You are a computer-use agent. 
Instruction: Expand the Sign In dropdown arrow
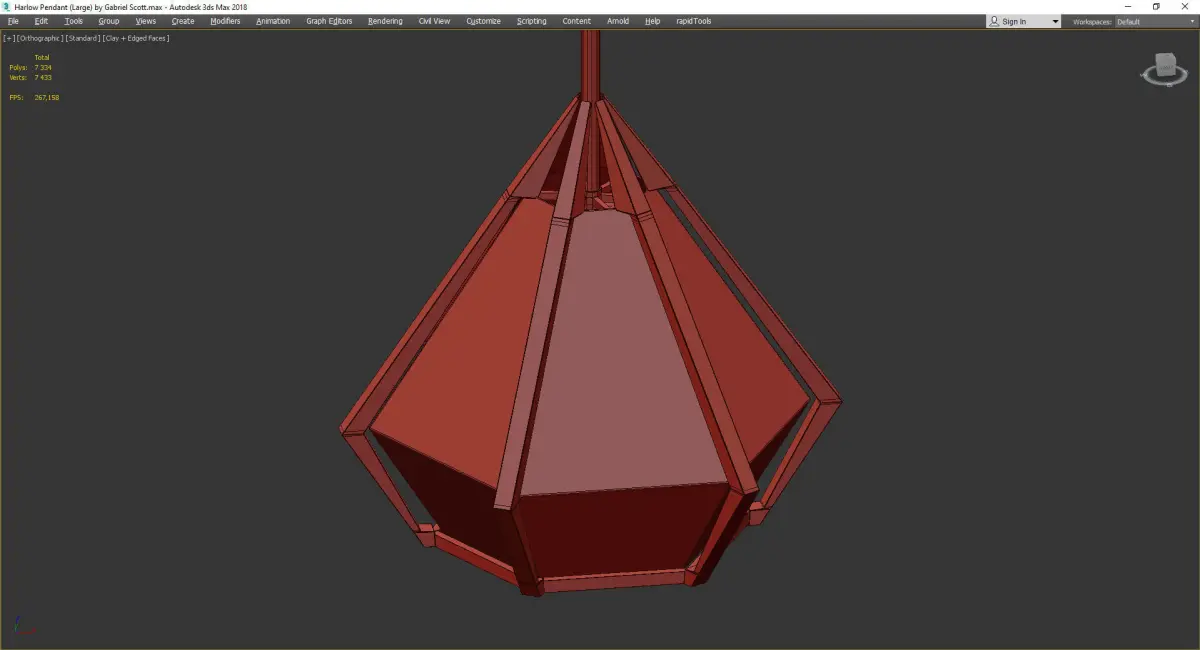click(x=1055, y=21)
